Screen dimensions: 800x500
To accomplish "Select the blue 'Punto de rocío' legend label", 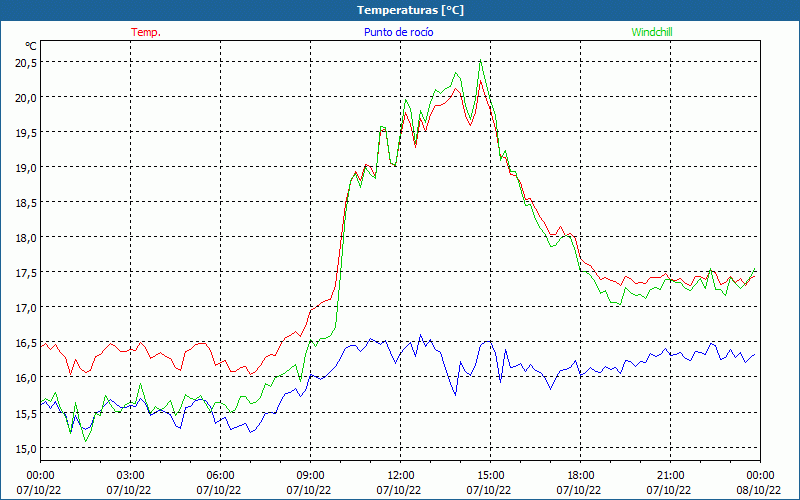I will pos(398,32).
